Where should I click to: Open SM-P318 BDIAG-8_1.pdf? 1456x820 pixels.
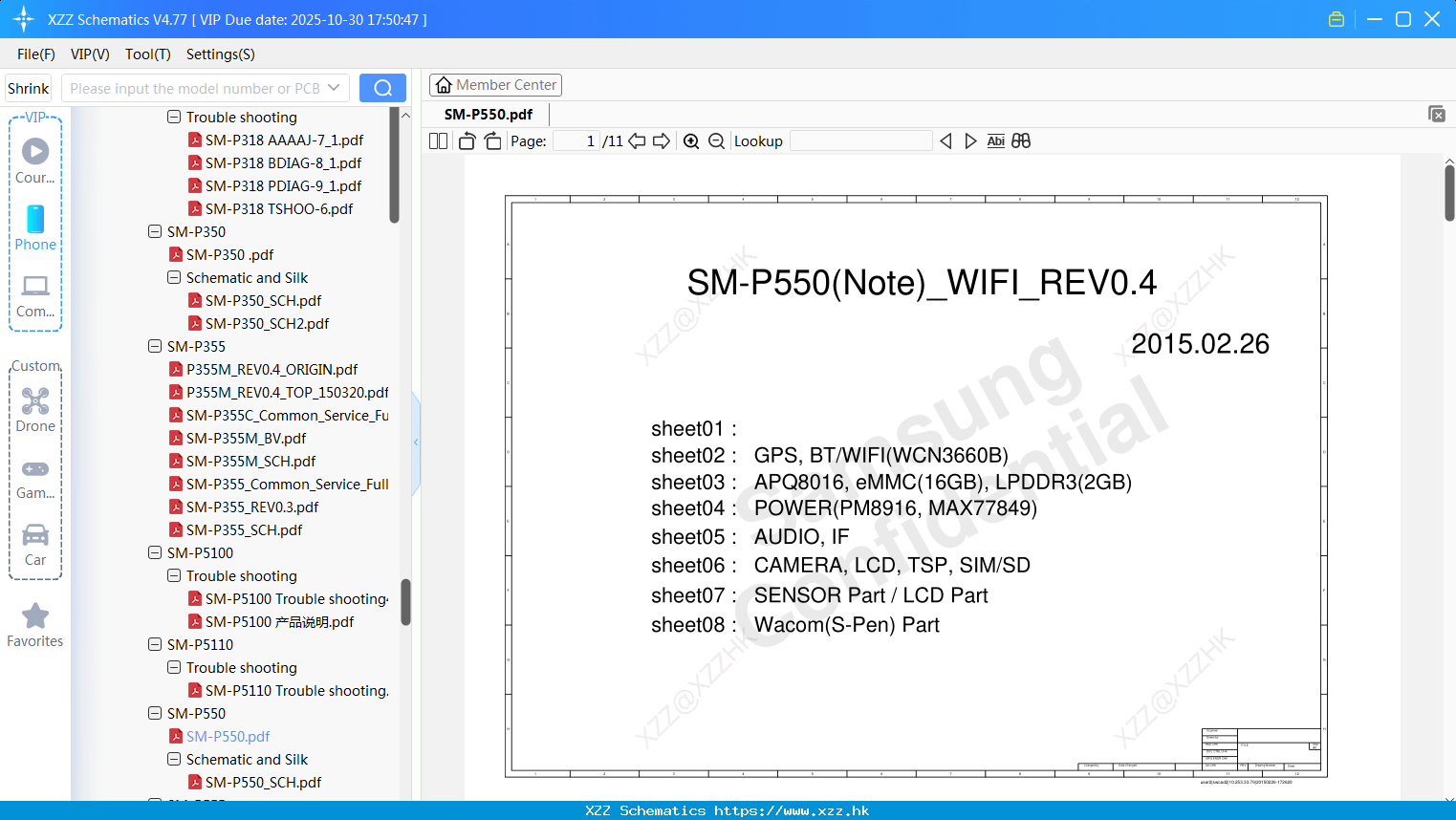pyautogui.click(x=283, y=162)
